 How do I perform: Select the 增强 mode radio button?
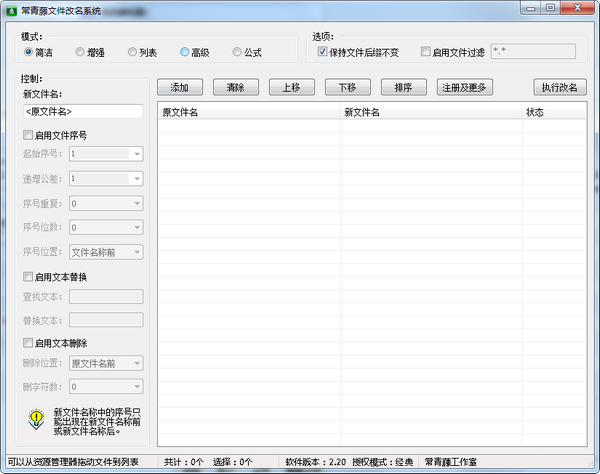81,52
